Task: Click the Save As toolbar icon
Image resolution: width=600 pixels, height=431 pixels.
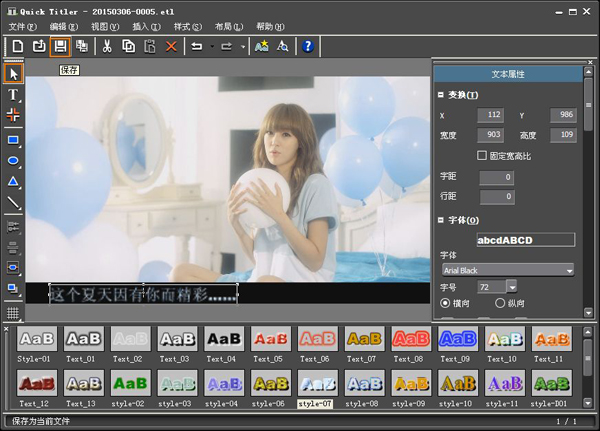Action: pos(82,46)
